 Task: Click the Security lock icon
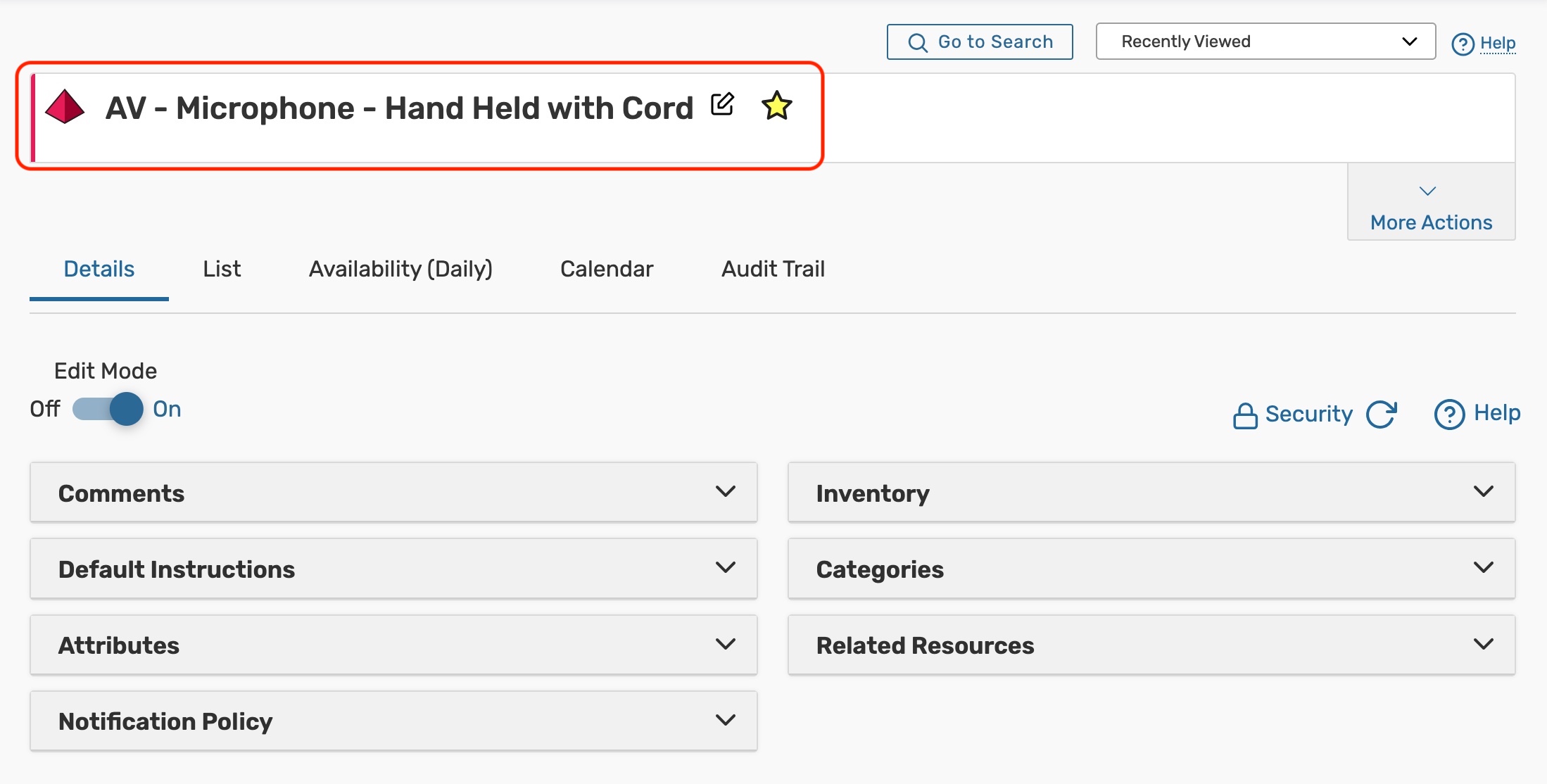tap(1244, 415)
